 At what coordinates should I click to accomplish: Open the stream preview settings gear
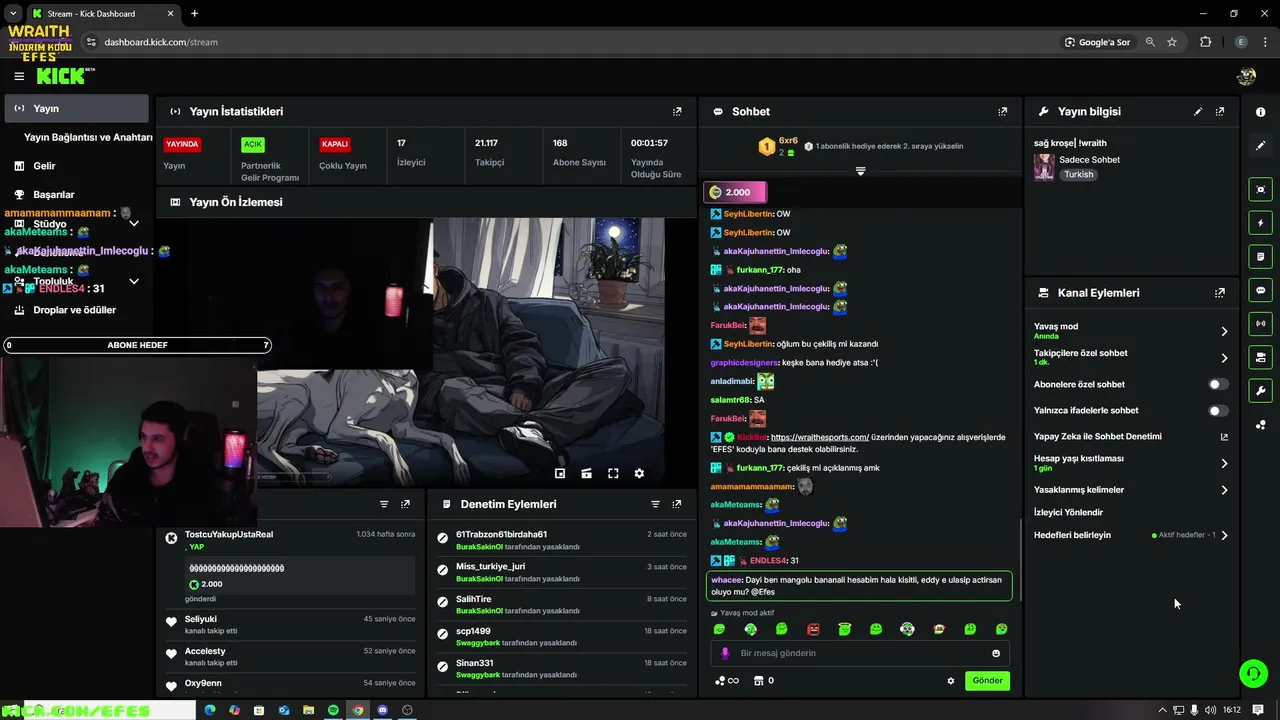click(639, 474)
